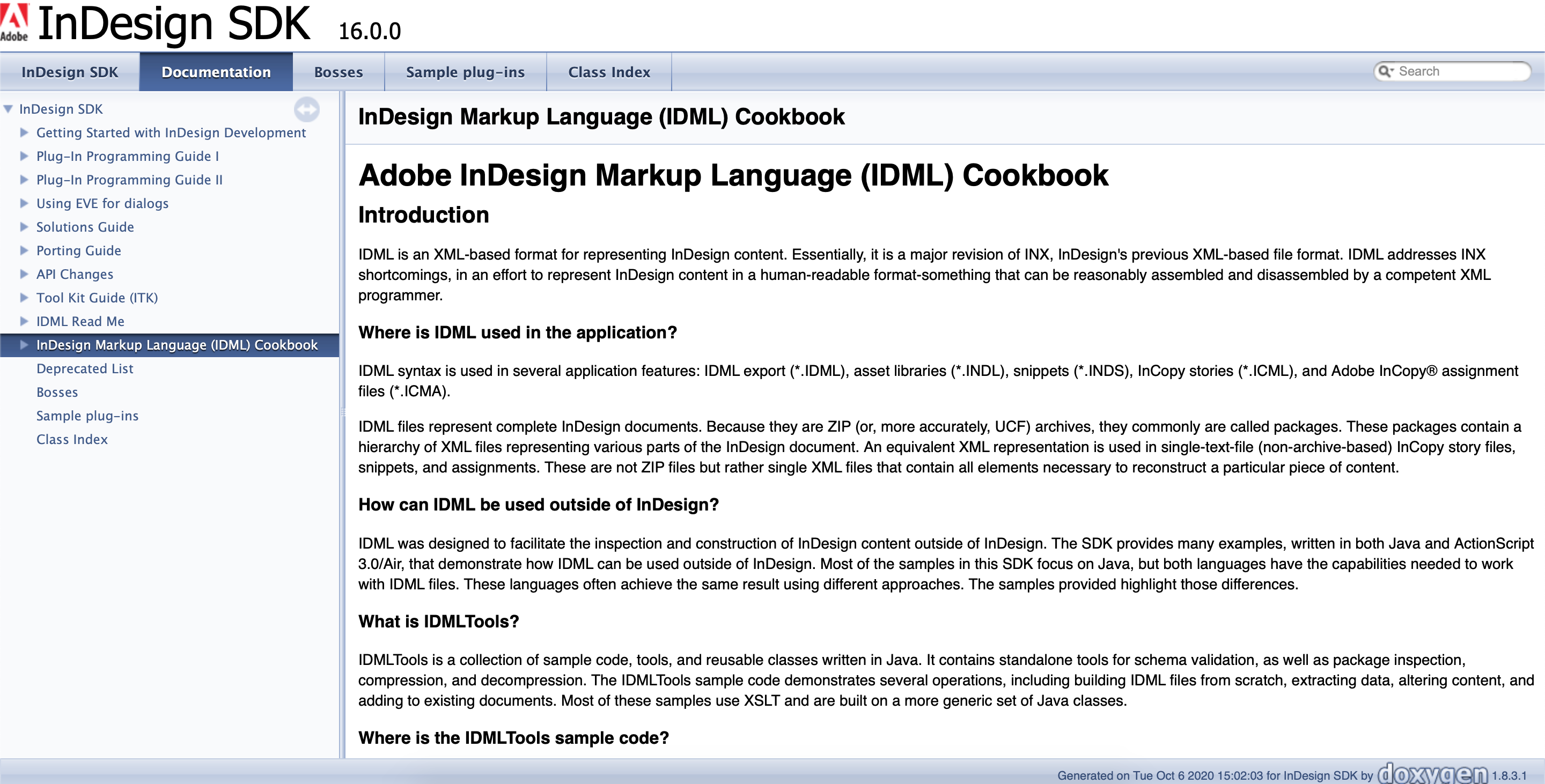Expand the IDML Read Me entry
1545x784 pixels.
(24, 321)
